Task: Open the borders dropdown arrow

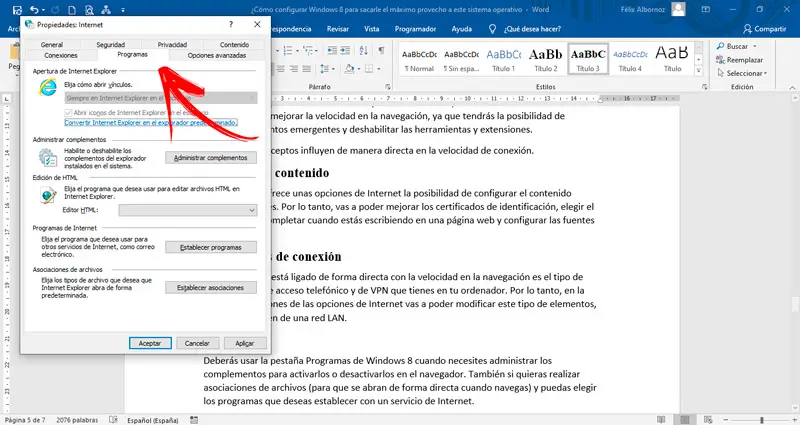Action: pos(379,69)
